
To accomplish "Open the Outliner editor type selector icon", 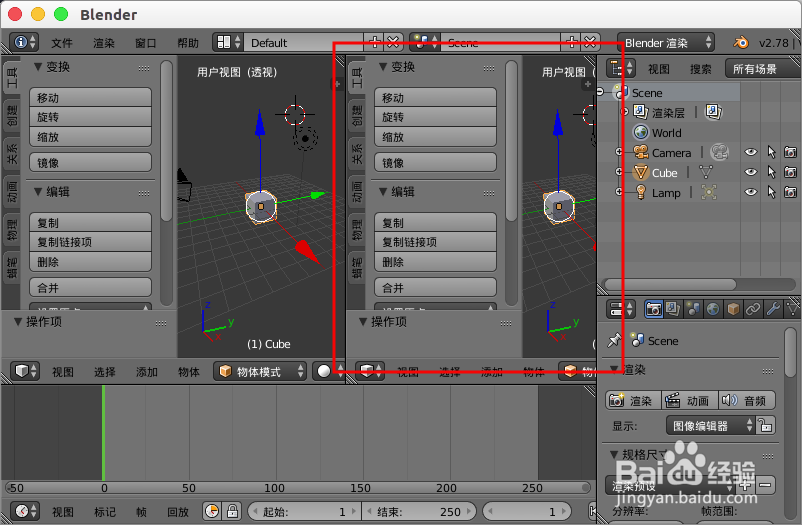I will pos(621,68).
